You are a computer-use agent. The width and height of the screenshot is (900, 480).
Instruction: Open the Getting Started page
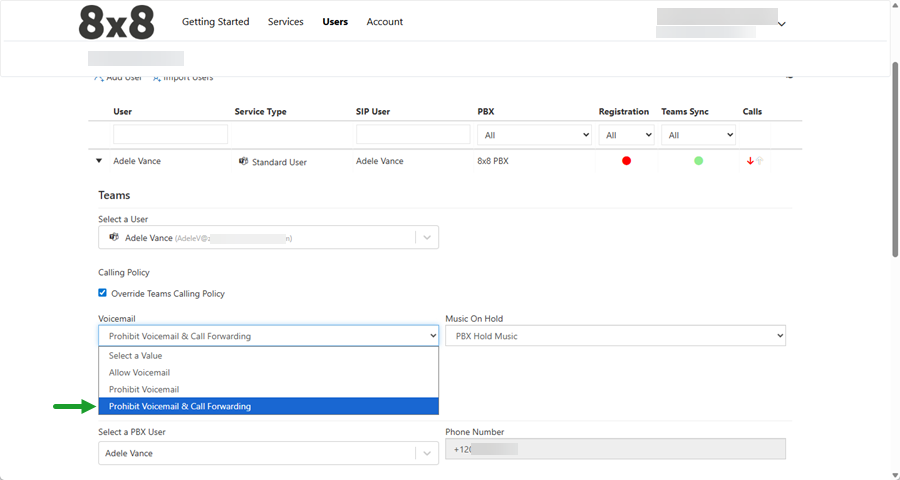pyautogui.click(x=215, y=22)
